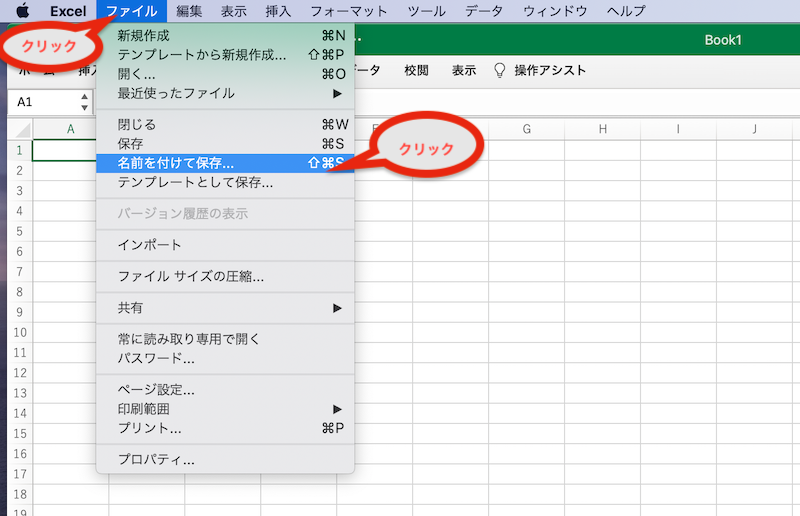Click the 操作アシスト lightbulb icon
This screenshot has width=800, height=516.
coord(499,70)
